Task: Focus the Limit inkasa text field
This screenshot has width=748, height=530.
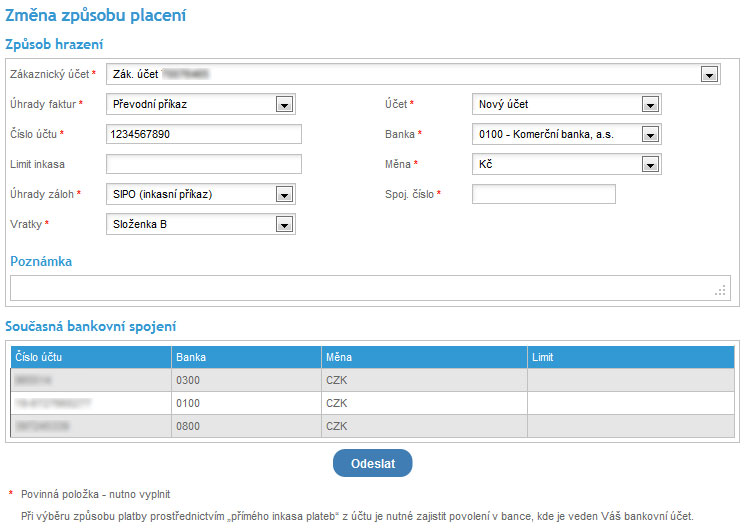Action: coord(203,164)
